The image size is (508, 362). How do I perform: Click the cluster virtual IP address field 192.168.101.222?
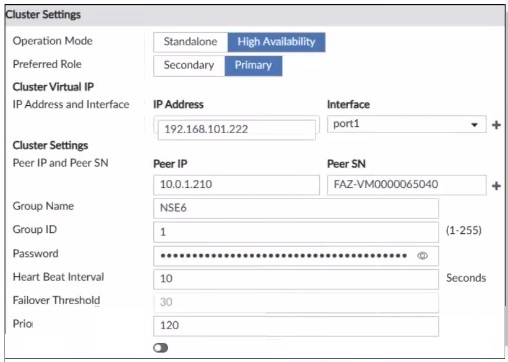point(236,129)
